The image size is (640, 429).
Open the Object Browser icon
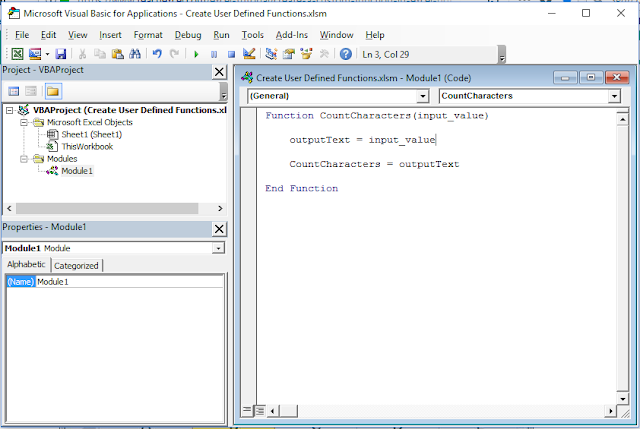[x=306, y=54]
